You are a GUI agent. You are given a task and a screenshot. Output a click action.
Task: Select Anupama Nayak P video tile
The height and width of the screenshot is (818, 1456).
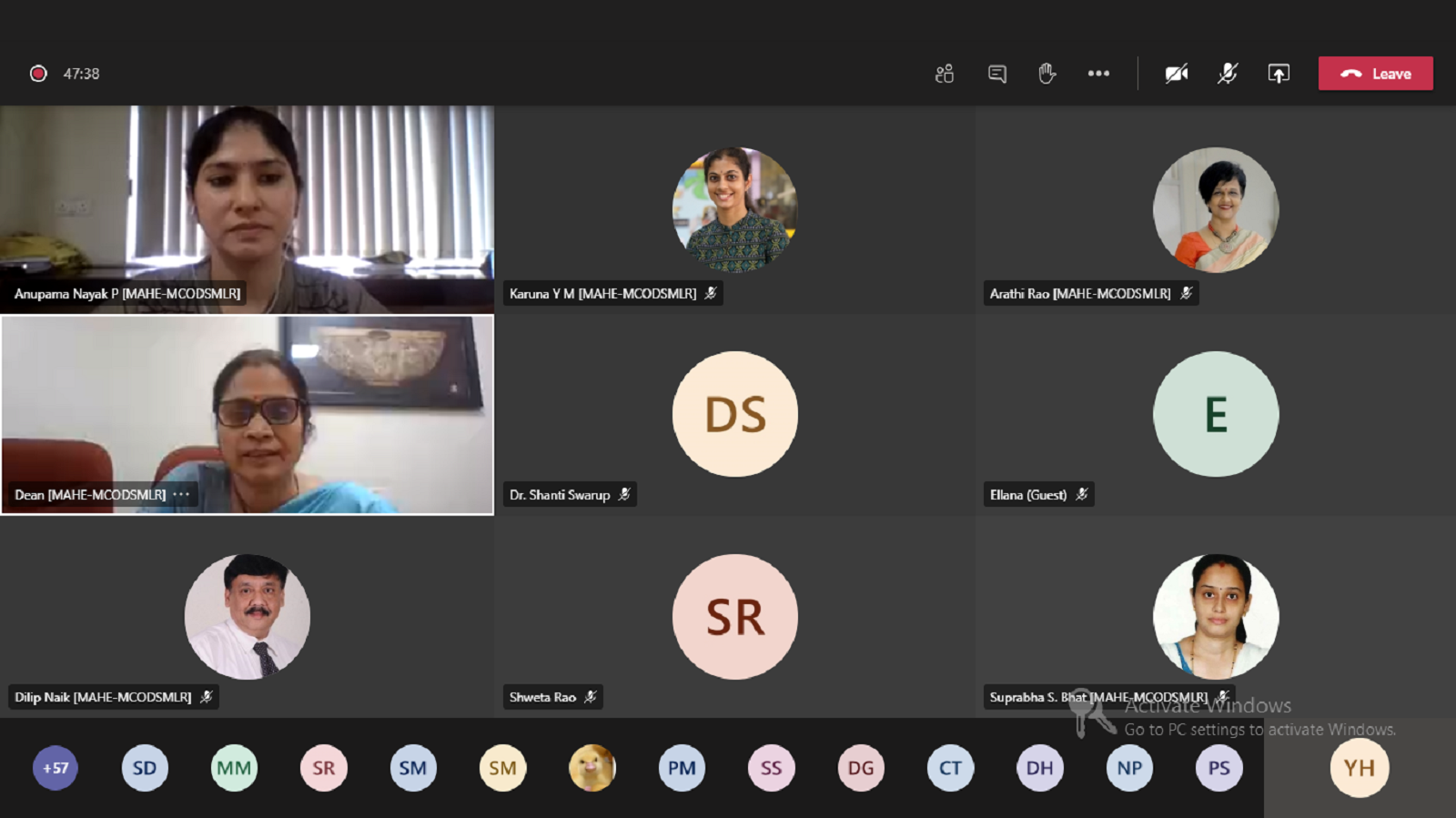[x=247, y=209]
